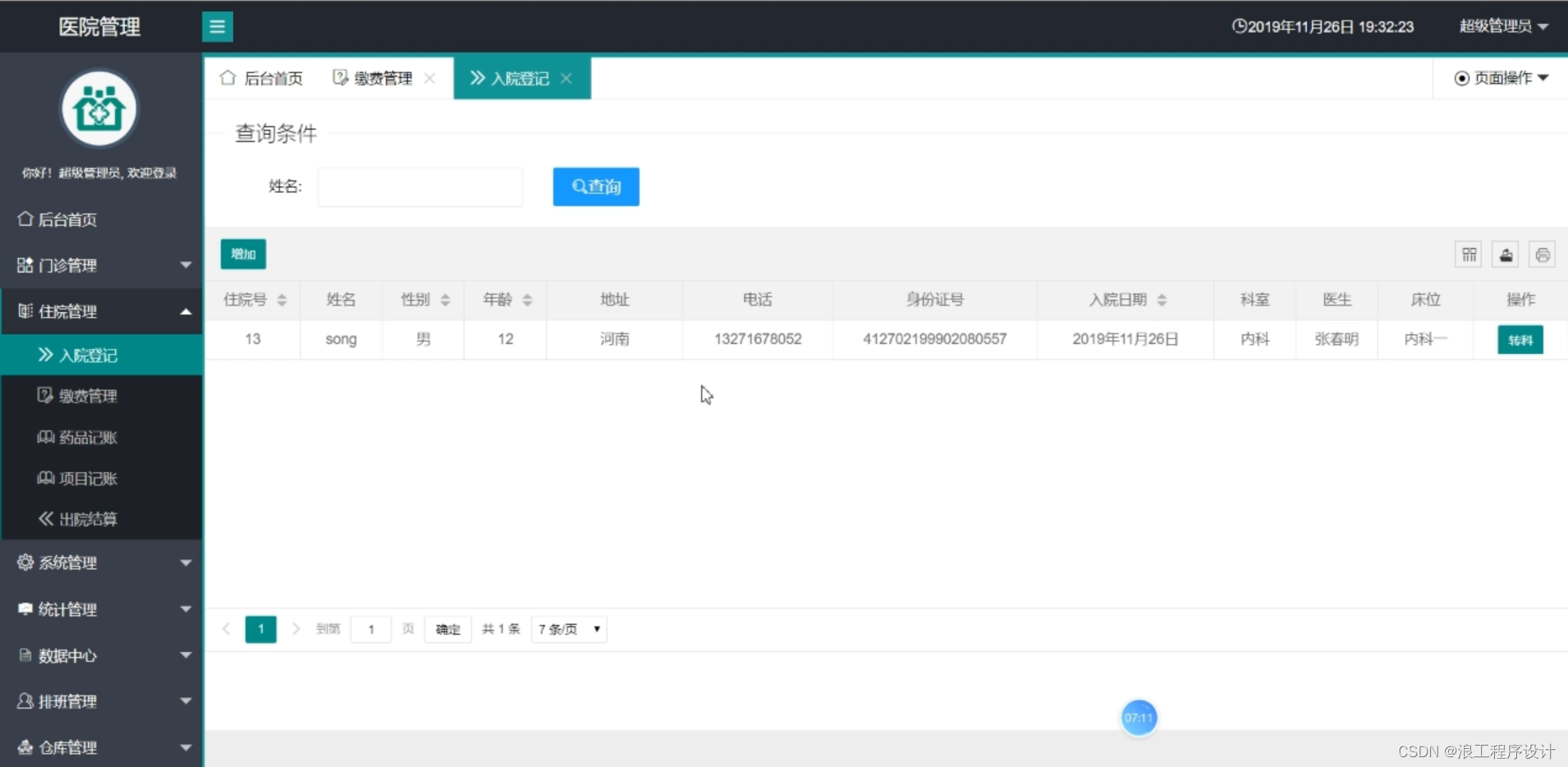Go to next page arrow

click(296, 629)
